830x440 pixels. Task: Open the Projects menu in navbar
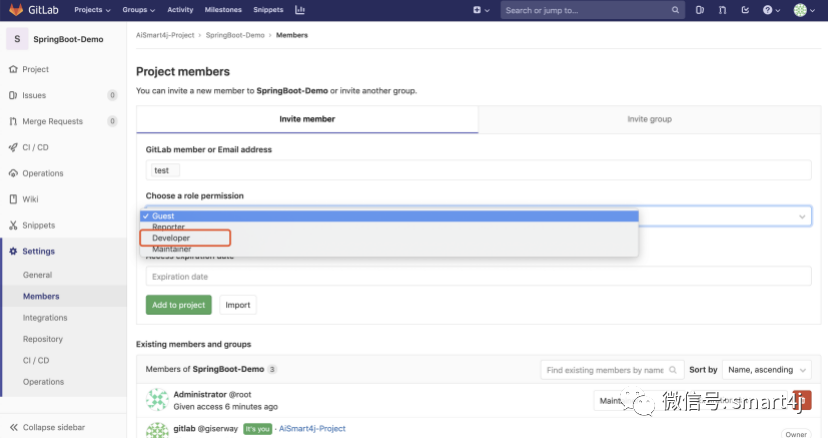[92, 10]
